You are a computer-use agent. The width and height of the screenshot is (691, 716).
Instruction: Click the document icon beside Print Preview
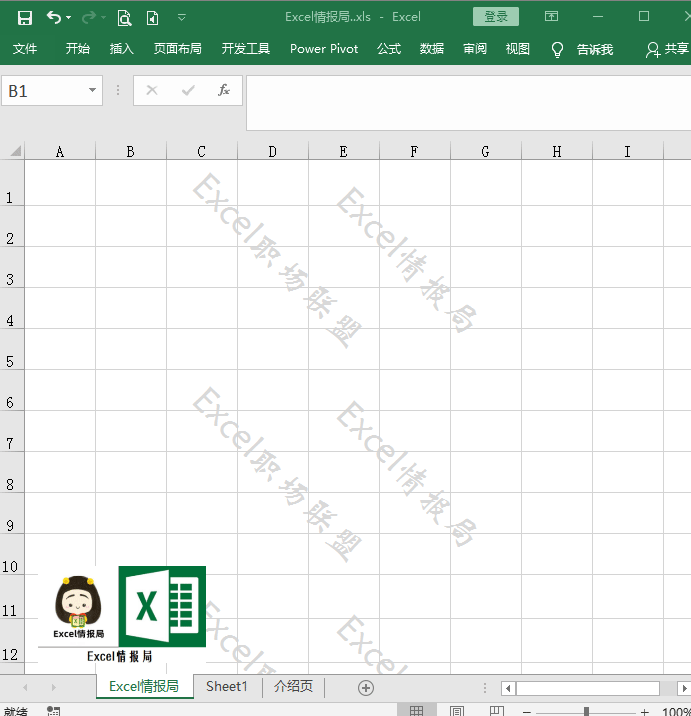tap(153, 18)
